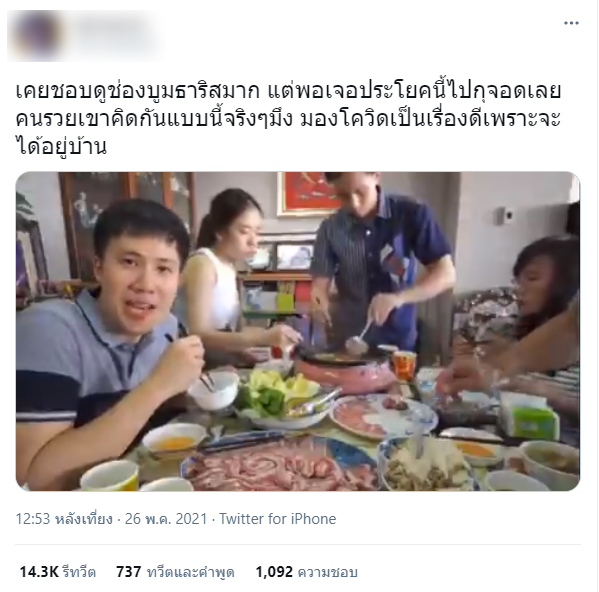Click the yellow-rimmed cup in video foreground

point(110,476)
